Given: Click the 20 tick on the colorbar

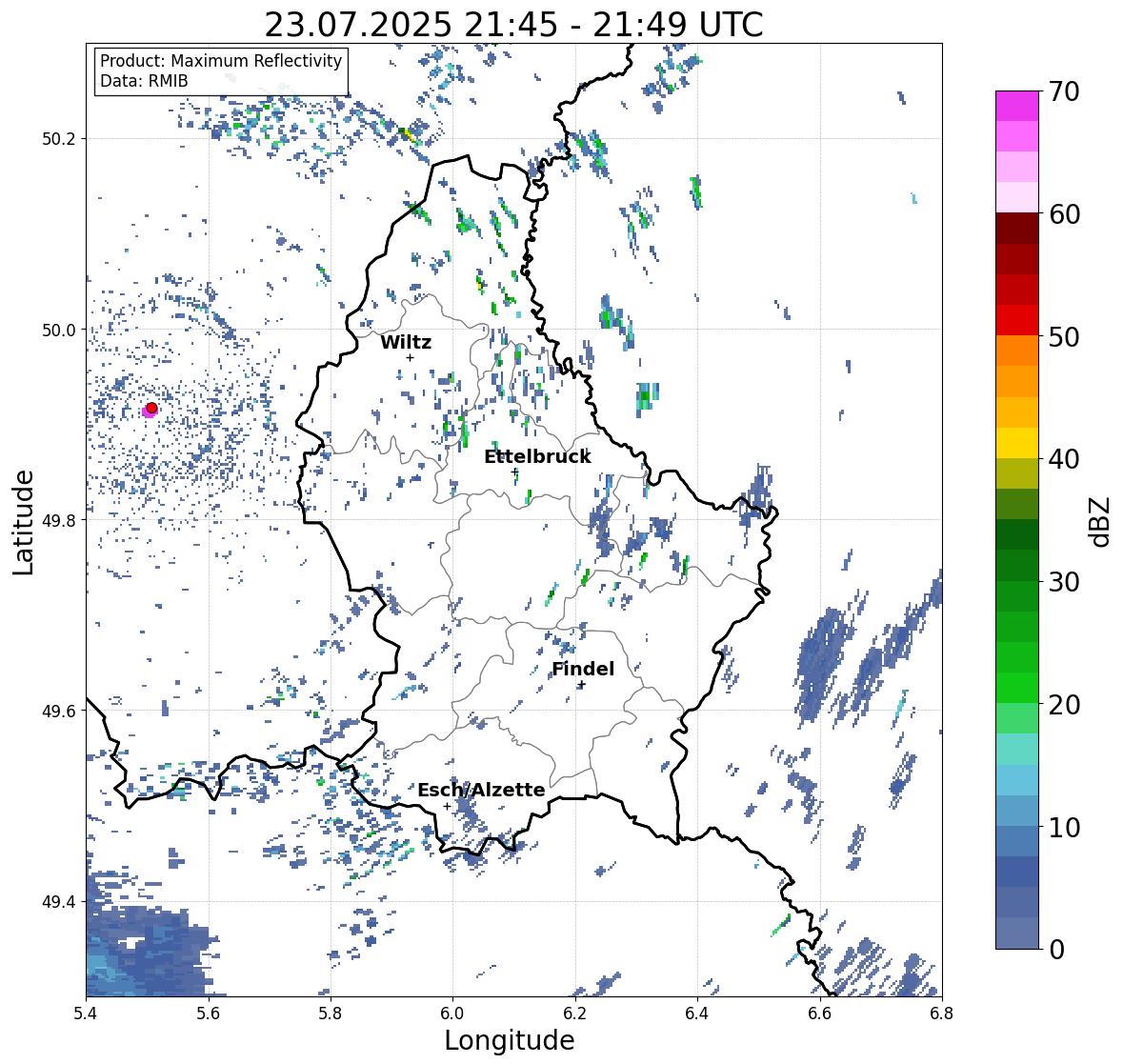Looking at the screenshot, I should tap(1064, 705).
